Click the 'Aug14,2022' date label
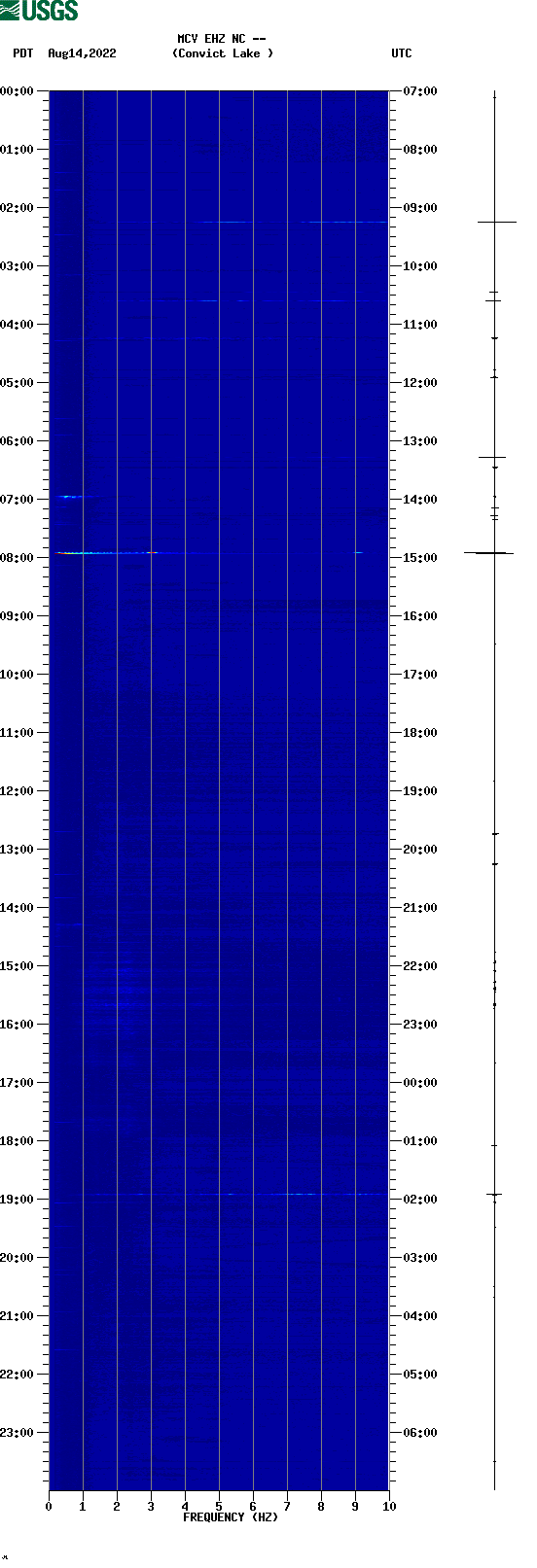The width and height of the screenshot is (537, 1568). pyautogui.click(x=82, y=53)
